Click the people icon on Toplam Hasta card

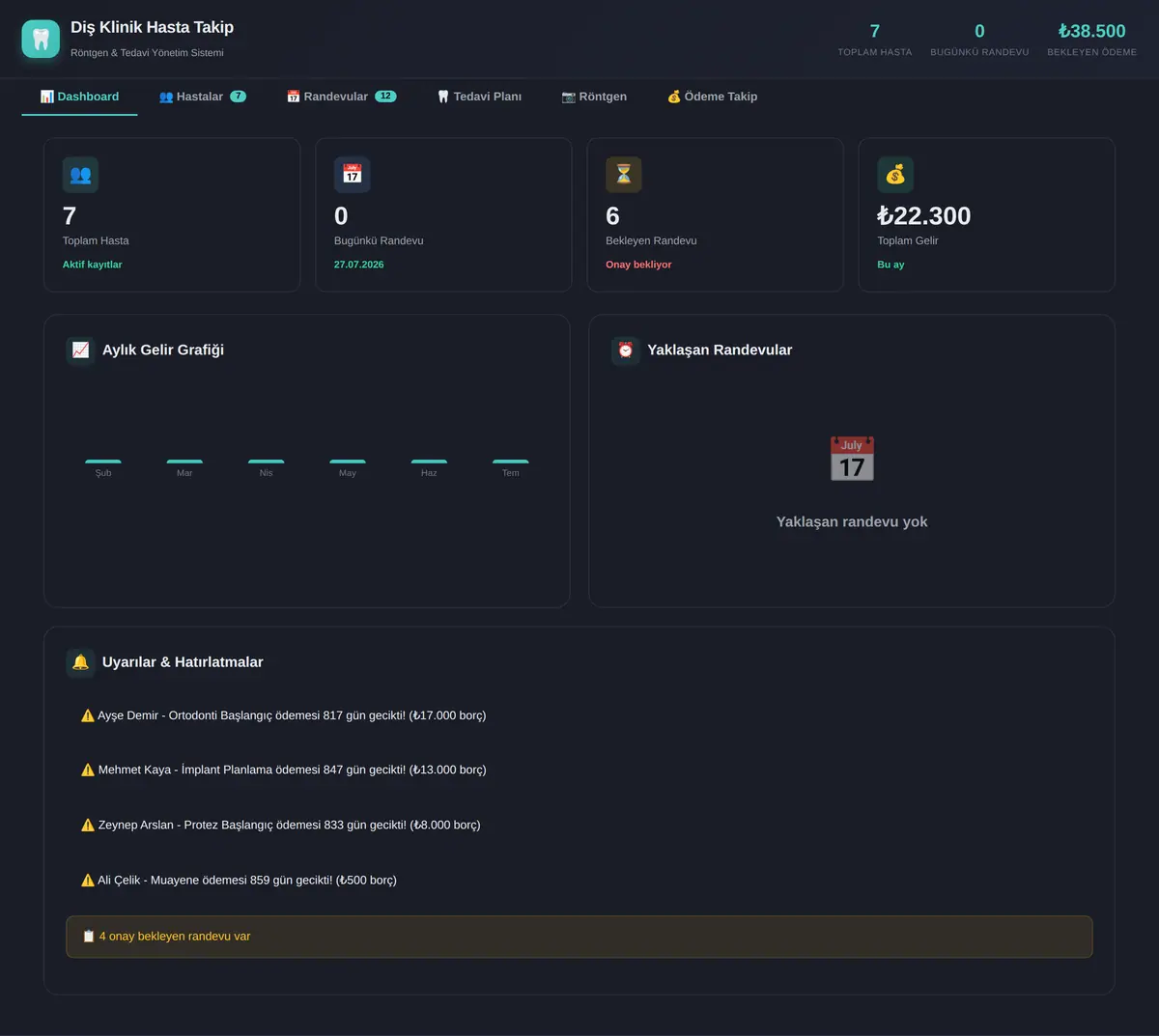tap(80, 175)
